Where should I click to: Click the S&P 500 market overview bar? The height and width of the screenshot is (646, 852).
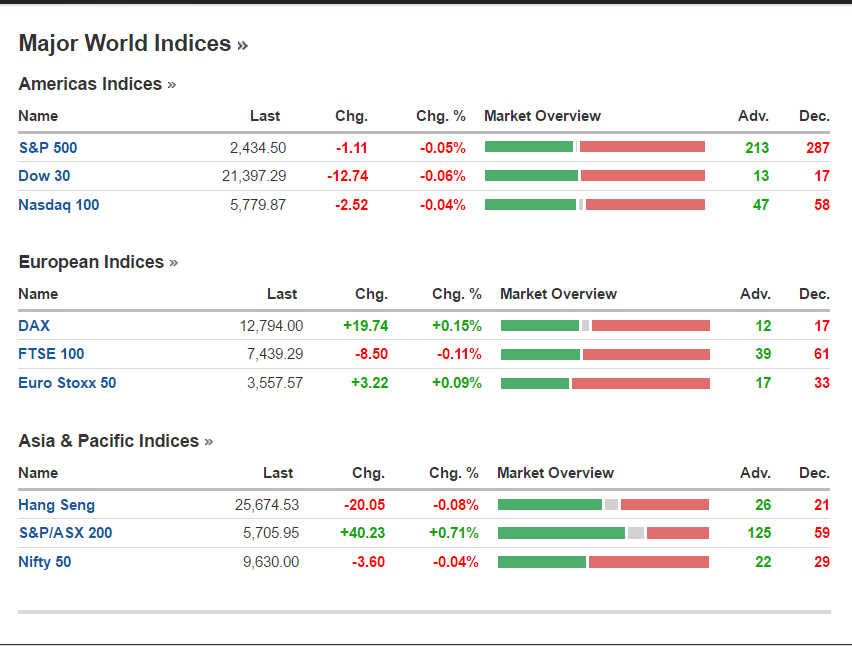(594, 147)
